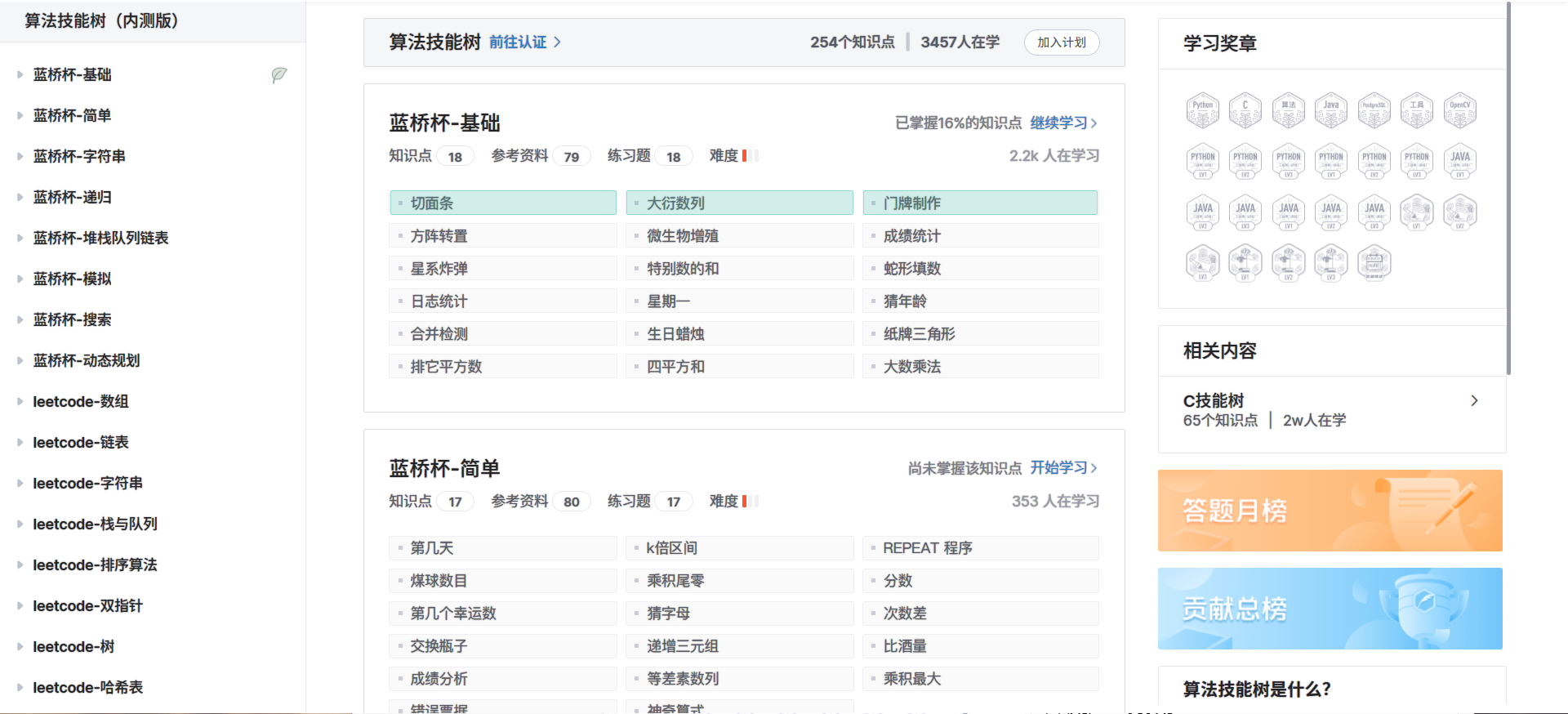Open the C language badge
This screenshot has width=1568, height=714.
click(1245, 110)
